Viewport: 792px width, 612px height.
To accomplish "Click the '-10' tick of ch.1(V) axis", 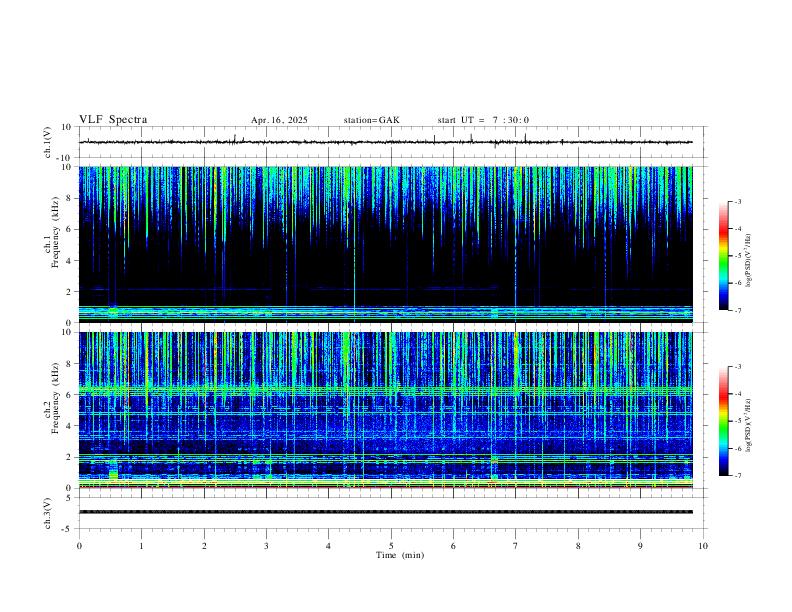I will click(65, 158).
